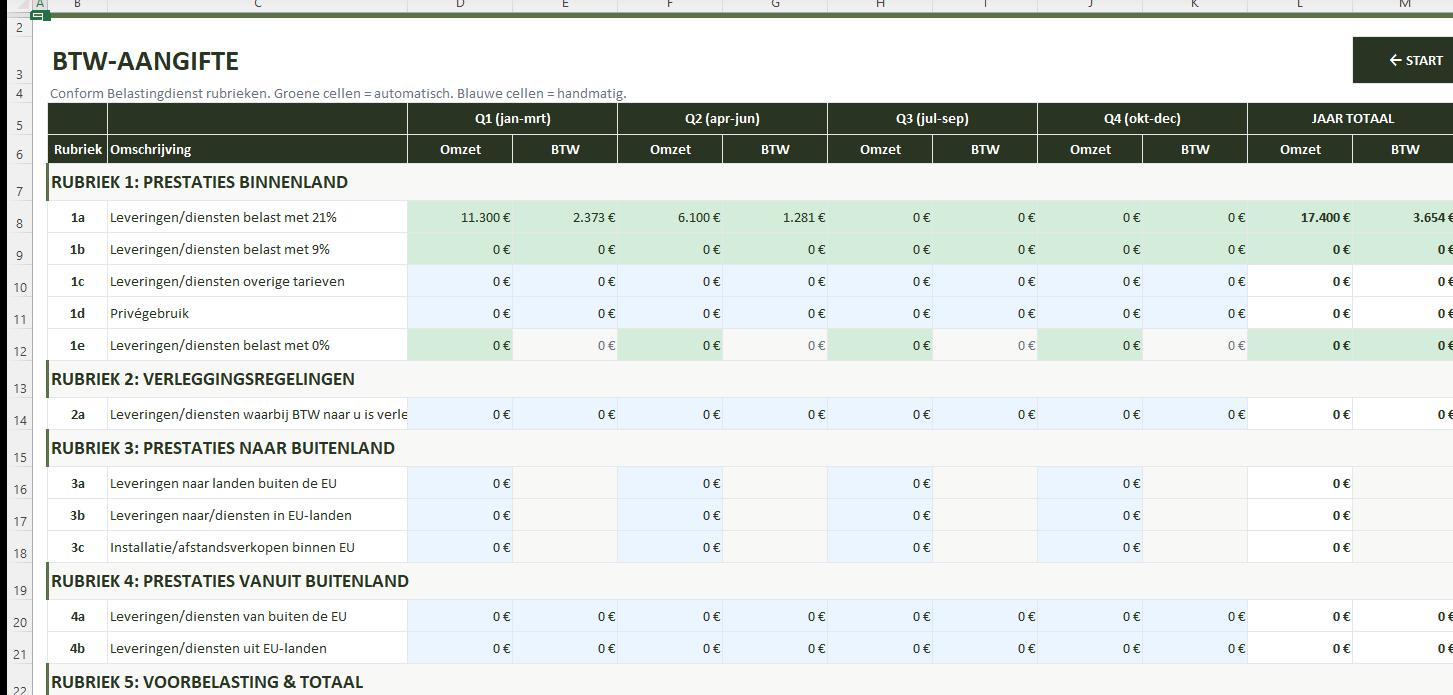Viewport: 1453px width, 695px height.
Task: Click Q1 Omzet cell for Privégebruik
Action: tap(460, 313)
